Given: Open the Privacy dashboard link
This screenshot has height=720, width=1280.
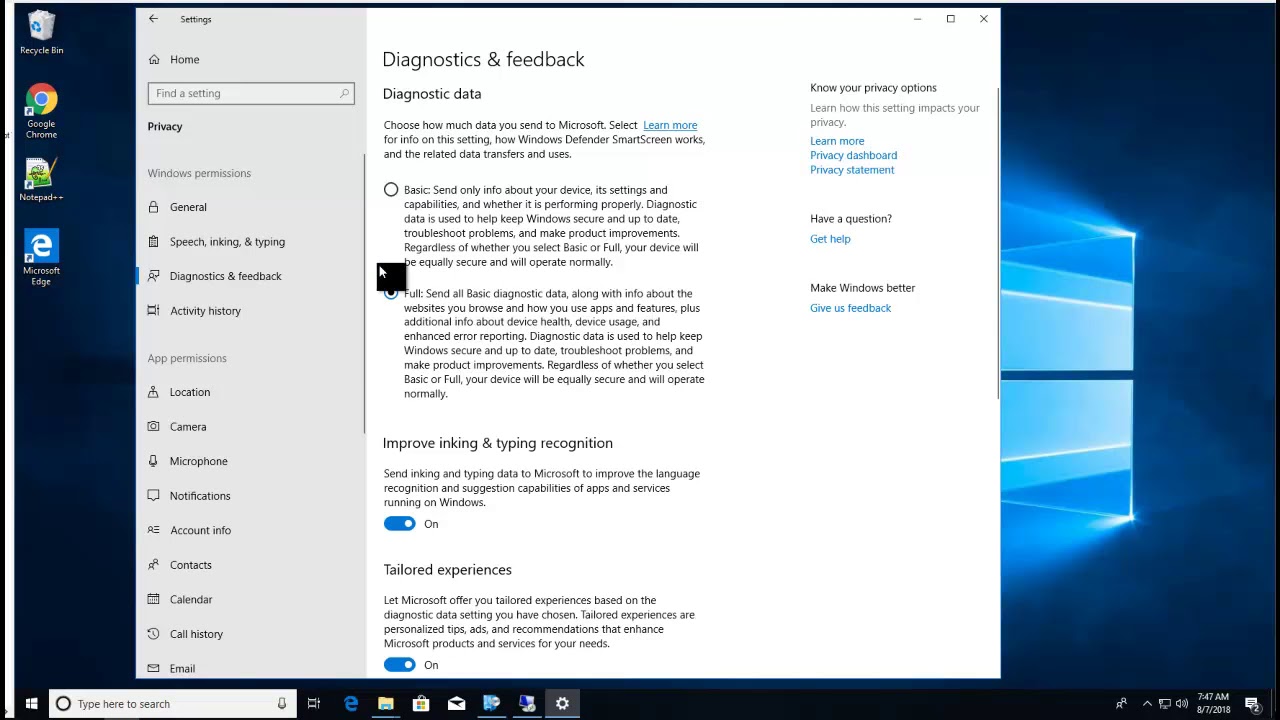Looking at the screenshot, I should pyautogui.click(x=853, y=155).
